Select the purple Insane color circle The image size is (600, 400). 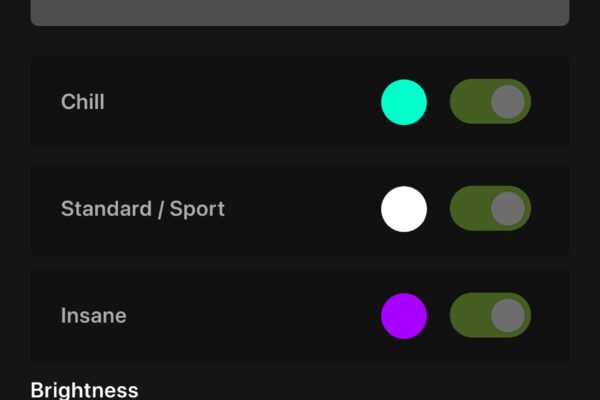click(x=404, y=316)
